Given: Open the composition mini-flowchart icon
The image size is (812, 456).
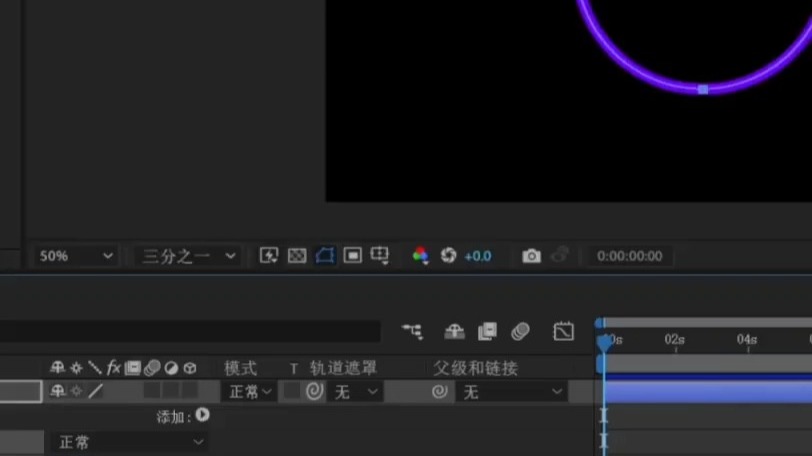Looking at the screenshot, I should [x=412, y=331].
